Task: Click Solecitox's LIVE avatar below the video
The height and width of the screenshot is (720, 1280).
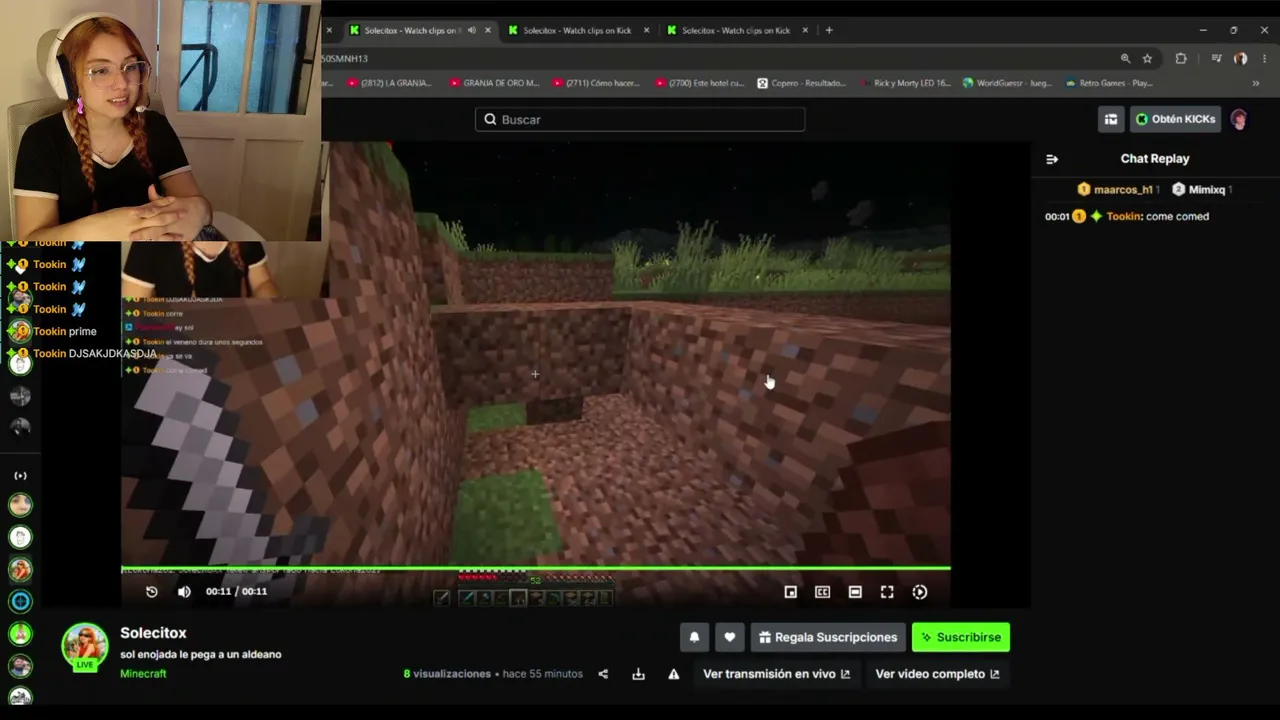Action: point(85,646)
